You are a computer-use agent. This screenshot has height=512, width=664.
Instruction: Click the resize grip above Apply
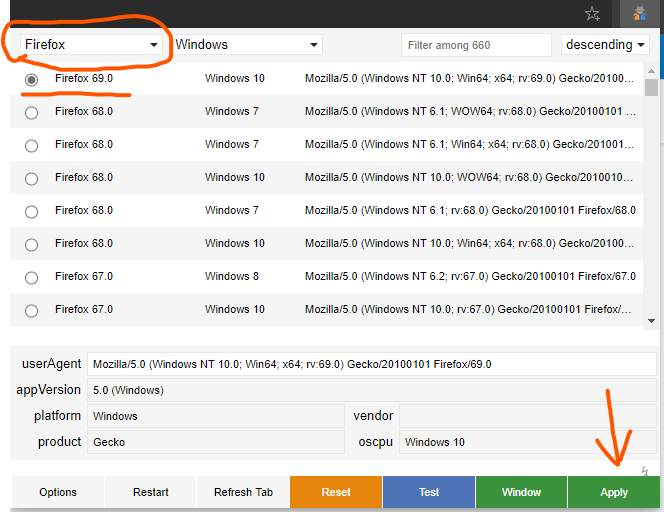point(645,471)
